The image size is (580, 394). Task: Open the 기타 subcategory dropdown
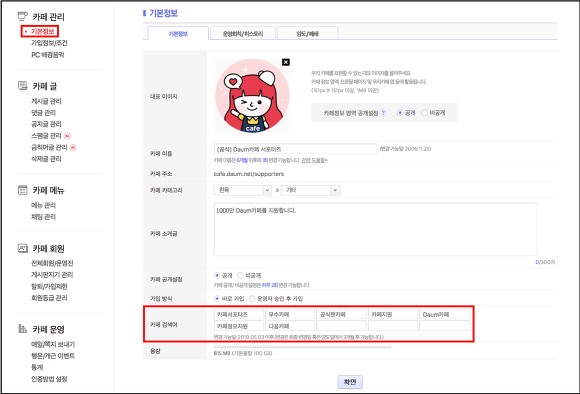310,190
